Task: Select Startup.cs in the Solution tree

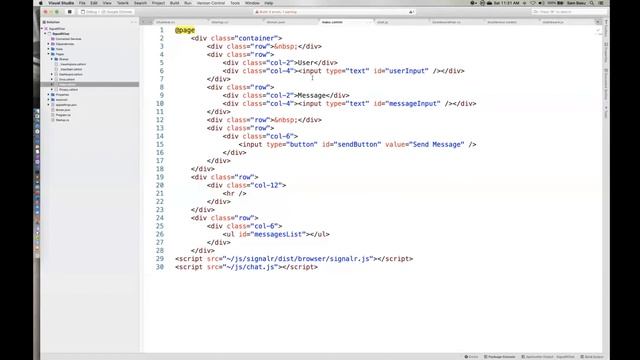Action: coord(62,120)
